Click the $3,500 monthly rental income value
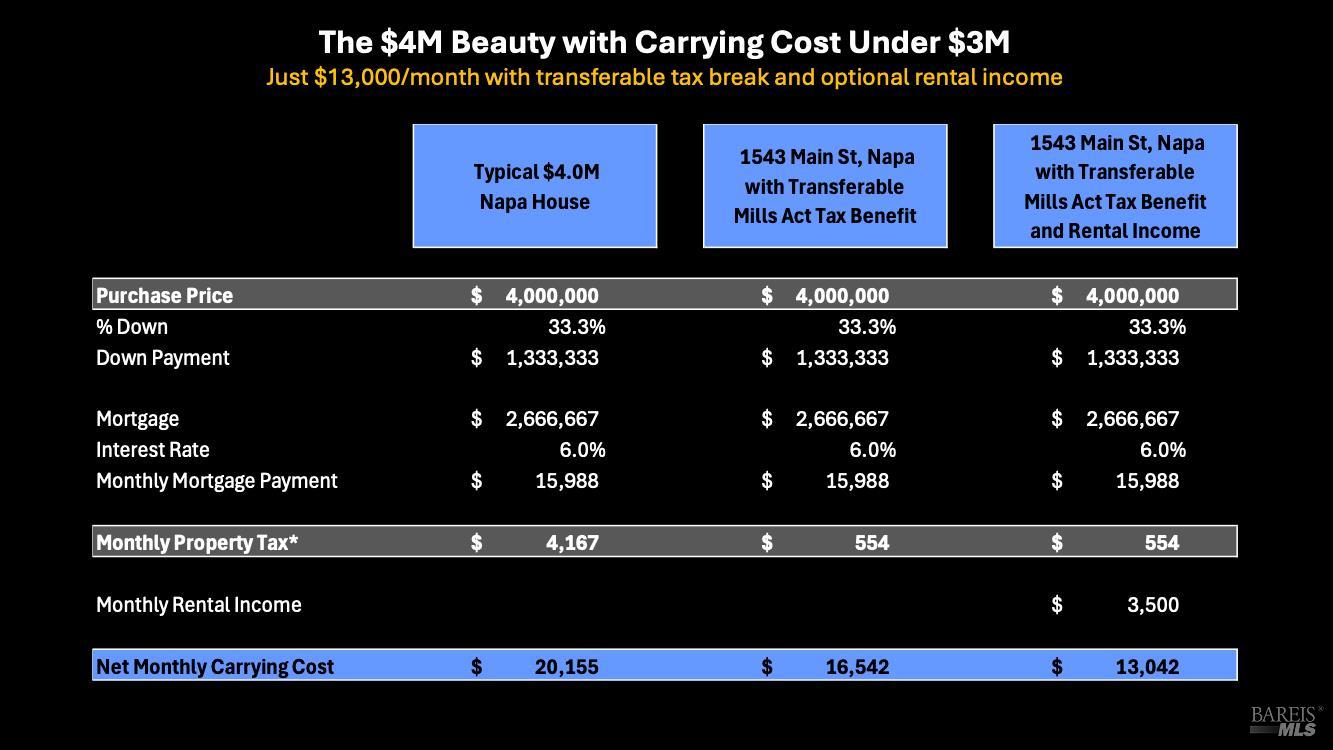The image size is (1333, 750). 1152,605
